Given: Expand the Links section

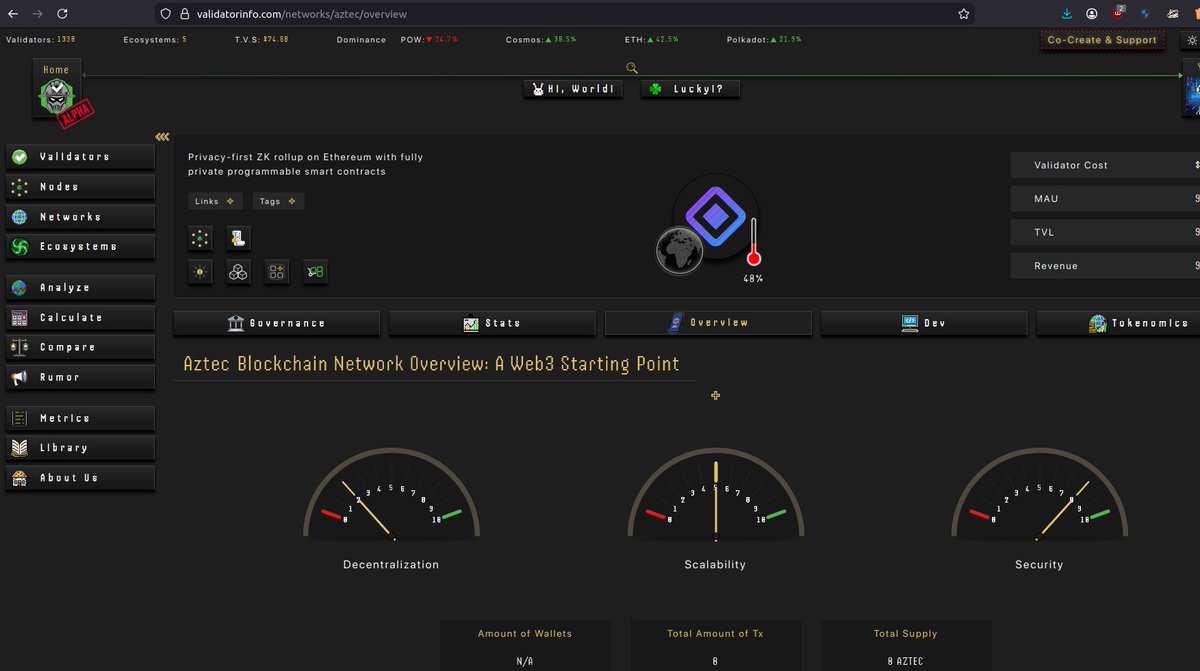Looking at the screenshot, I should (215, 201).
